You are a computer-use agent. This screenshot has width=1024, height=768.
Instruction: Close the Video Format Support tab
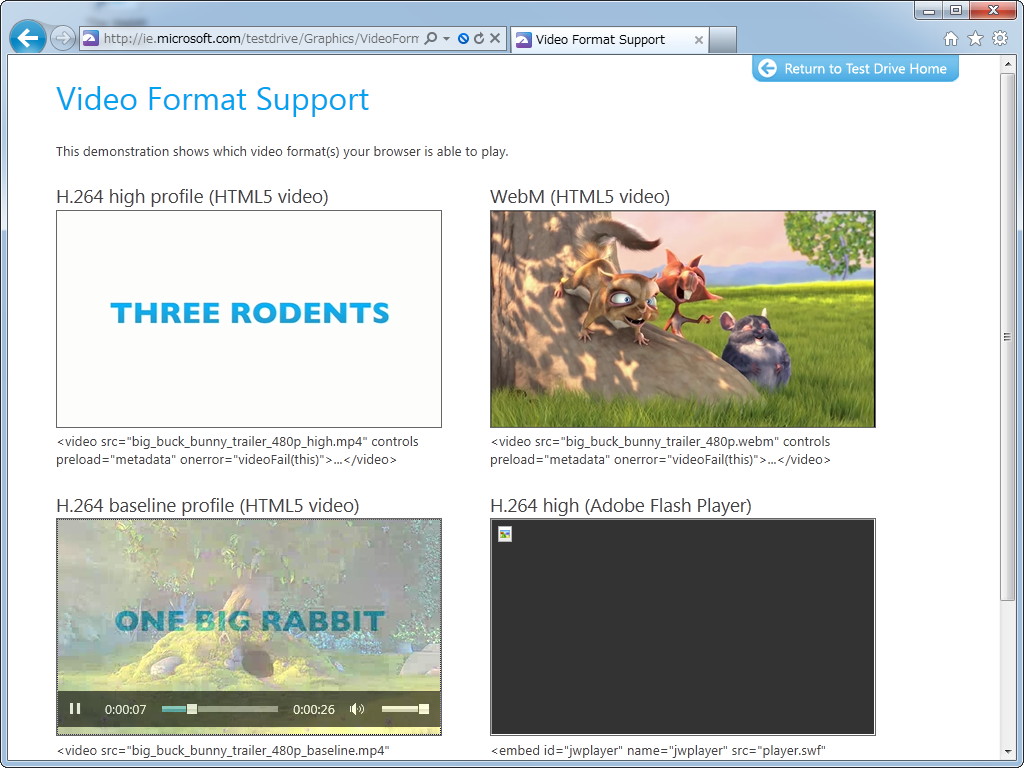tap(698, 40)
